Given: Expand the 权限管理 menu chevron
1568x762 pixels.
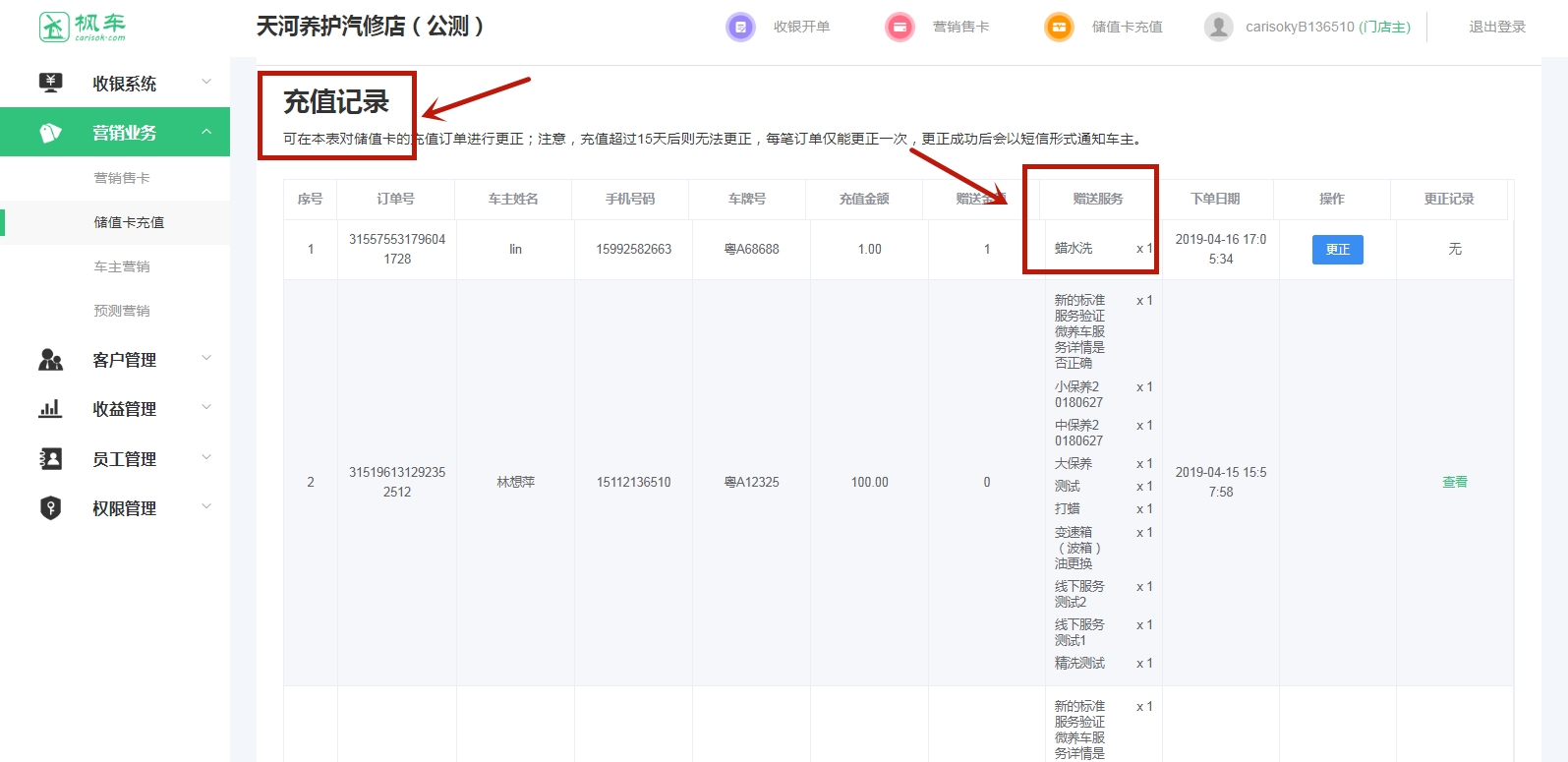Looking at the screenshot, I should (x=206, y=507).
